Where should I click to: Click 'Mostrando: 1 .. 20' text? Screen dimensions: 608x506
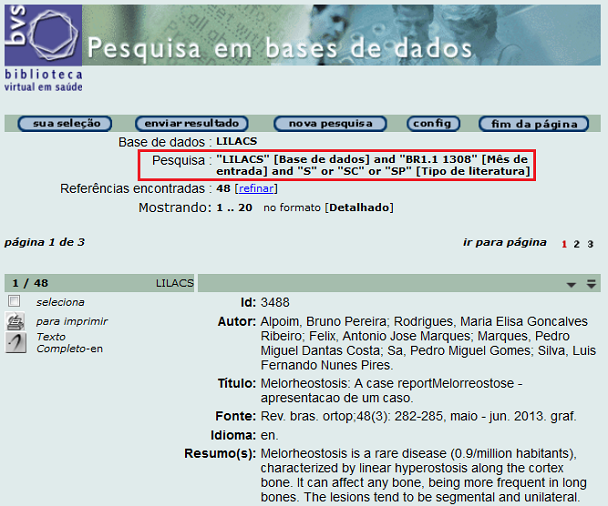(x=195, y=207)
